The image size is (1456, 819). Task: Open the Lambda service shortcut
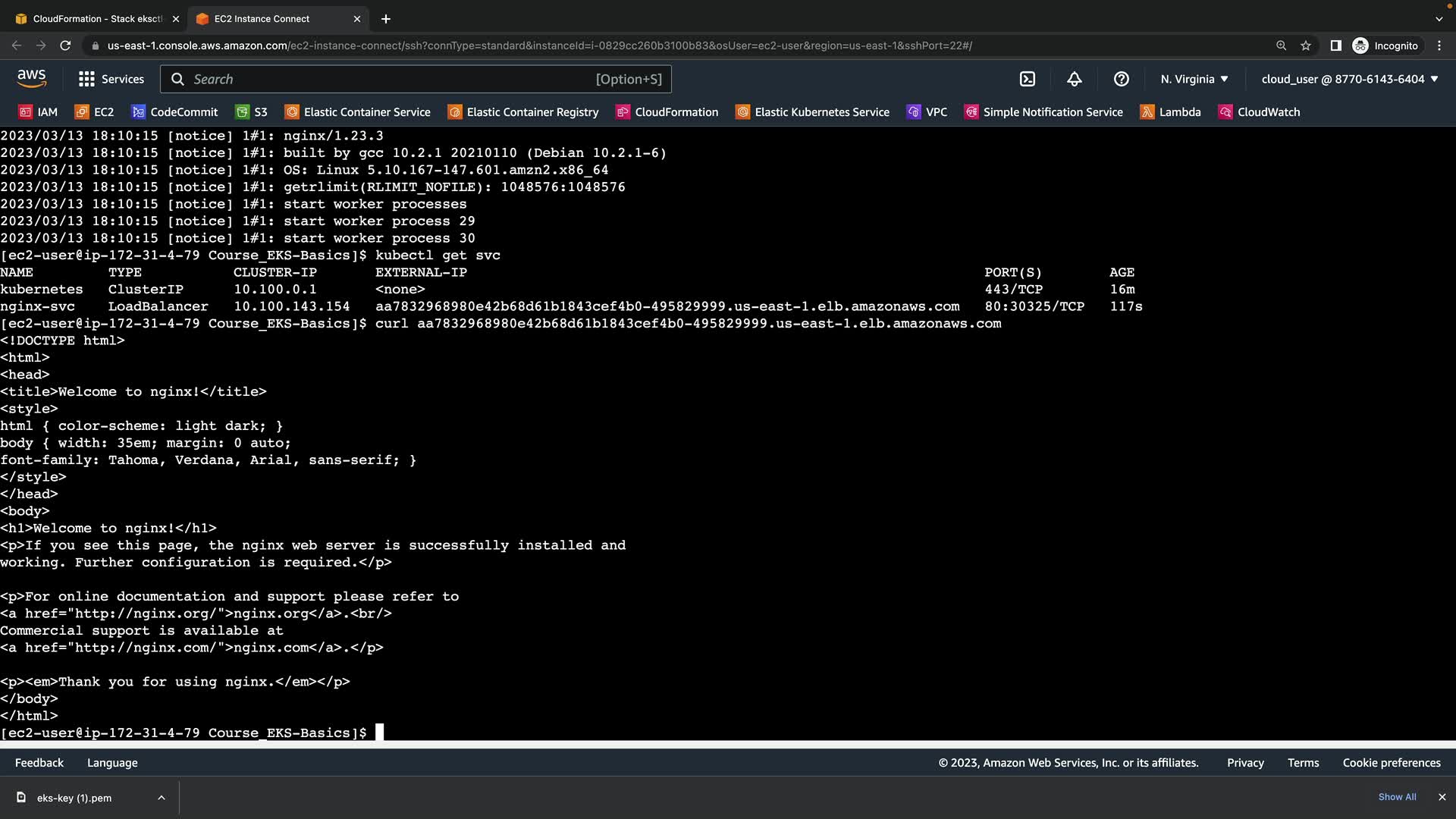(x=1171, y=112)
